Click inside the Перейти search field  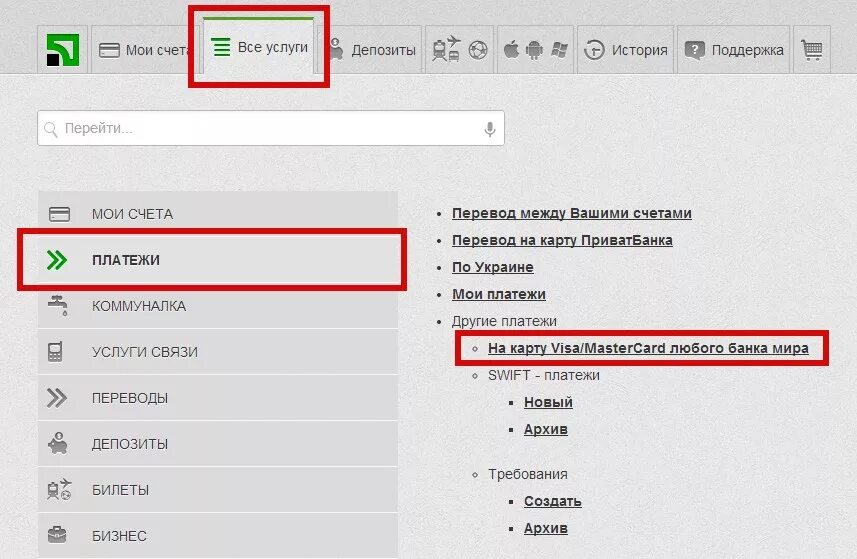pos(271,128)
